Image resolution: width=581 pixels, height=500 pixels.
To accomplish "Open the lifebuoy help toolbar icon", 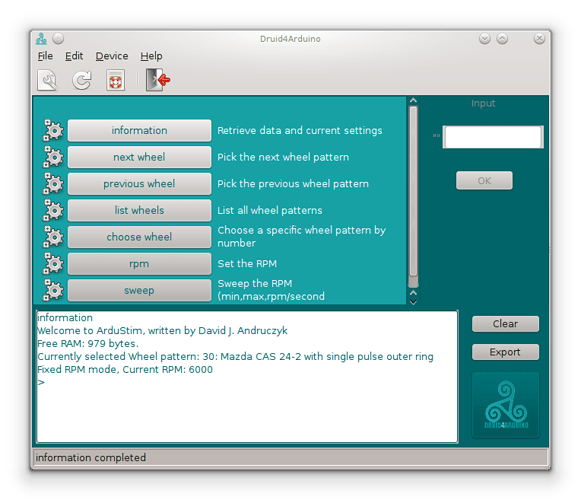I will tap(116, 80).
